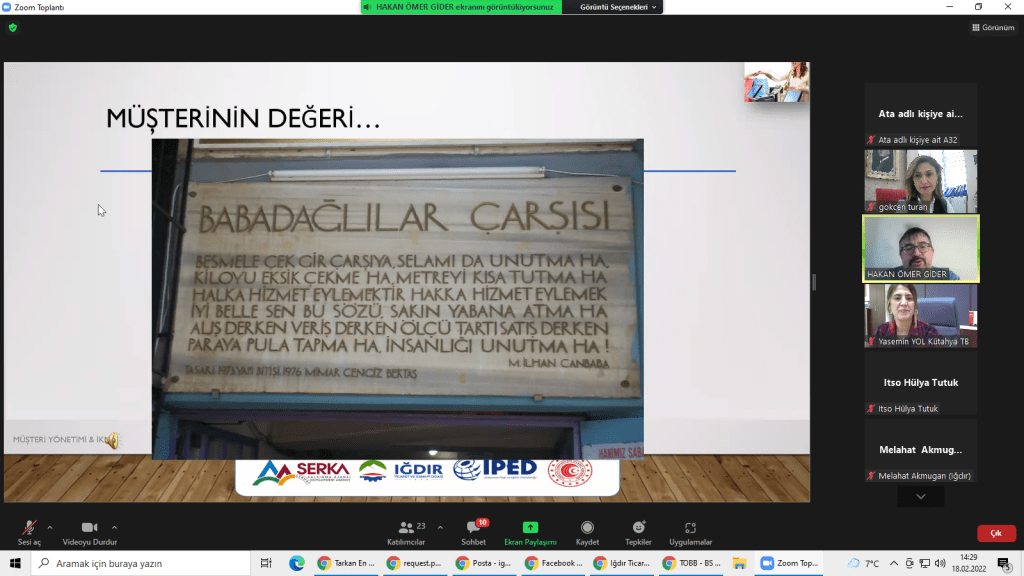This screenshot has width=1024, height=576.
Task: Click the green encryption shield icon
Action: pyautogui.click(x=13, y=28)
